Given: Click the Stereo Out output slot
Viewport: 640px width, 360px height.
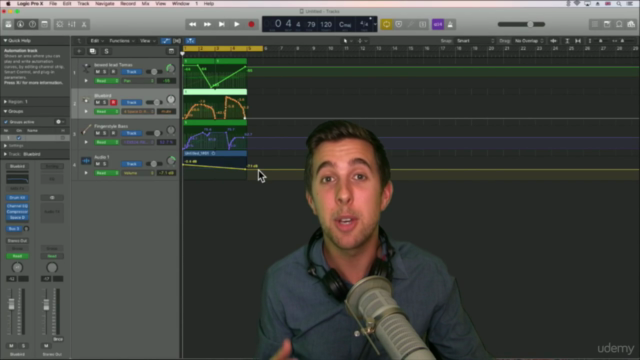Looking at the screenshot, I should coord(17,241).
